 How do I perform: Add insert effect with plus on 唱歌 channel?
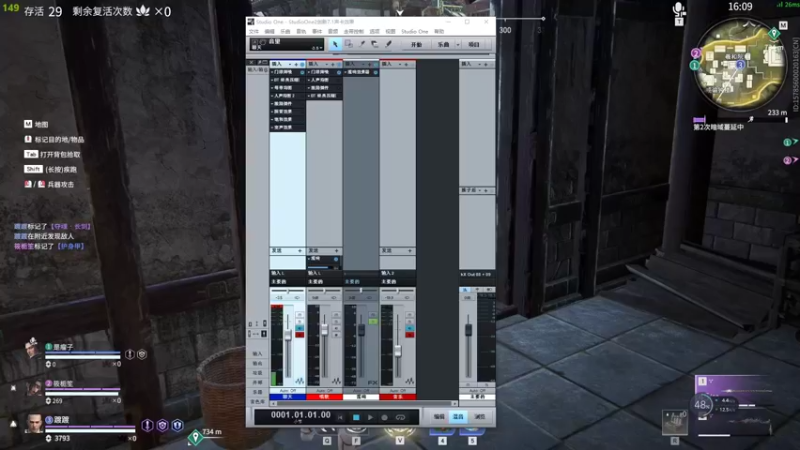(333, 64)
